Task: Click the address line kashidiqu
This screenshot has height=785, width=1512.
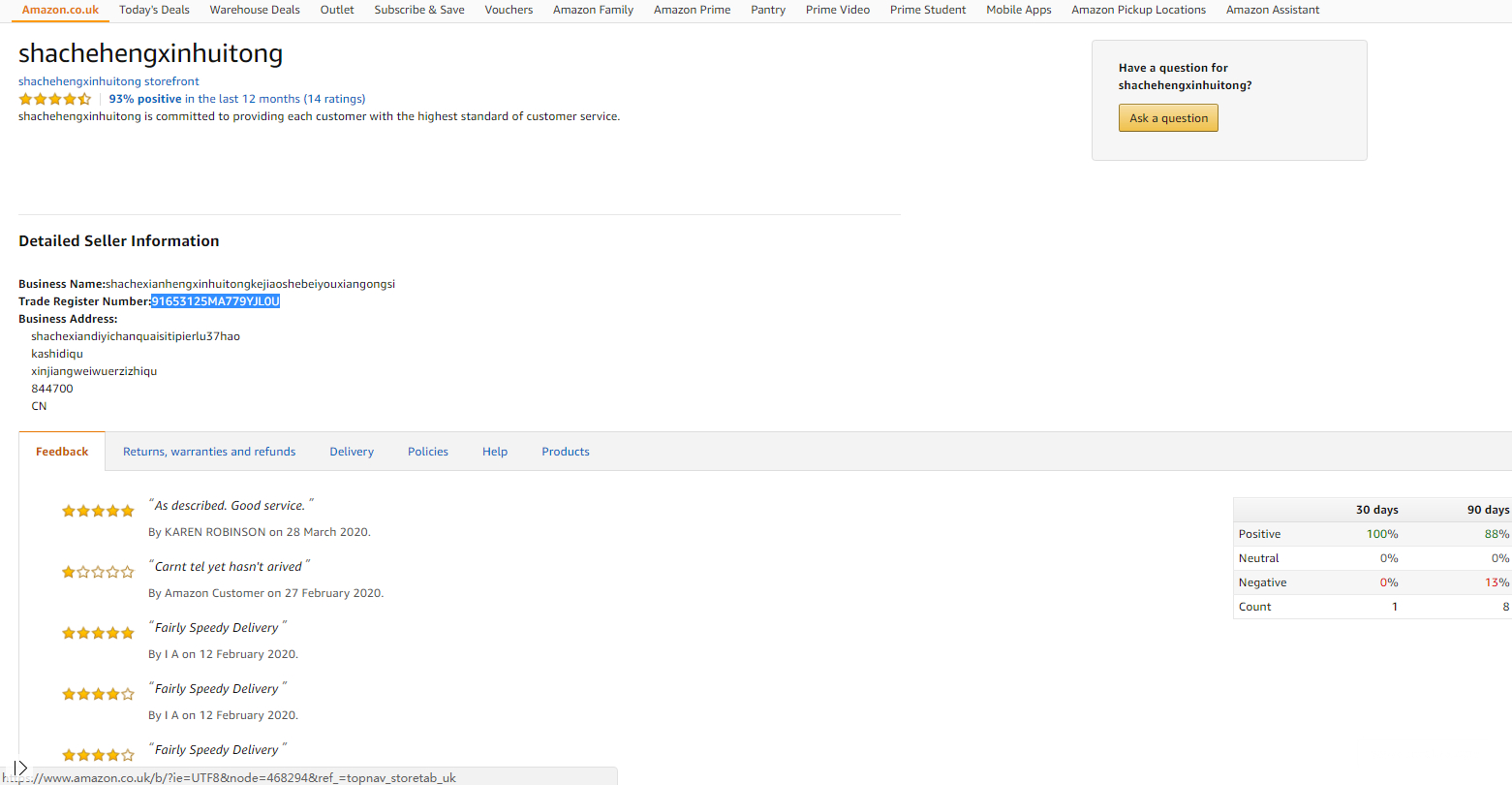Action: (x=57, y=354)
